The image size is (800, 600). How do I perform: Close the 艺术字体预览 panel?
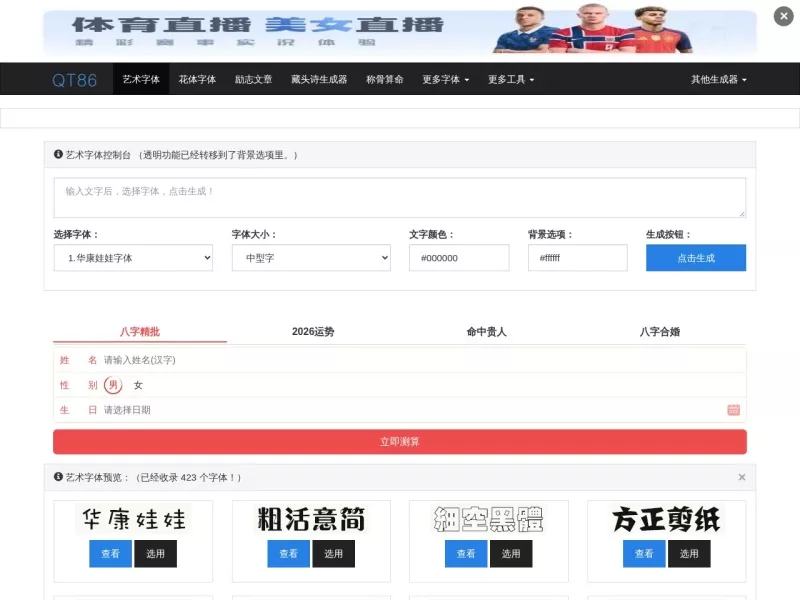point(741,477)
